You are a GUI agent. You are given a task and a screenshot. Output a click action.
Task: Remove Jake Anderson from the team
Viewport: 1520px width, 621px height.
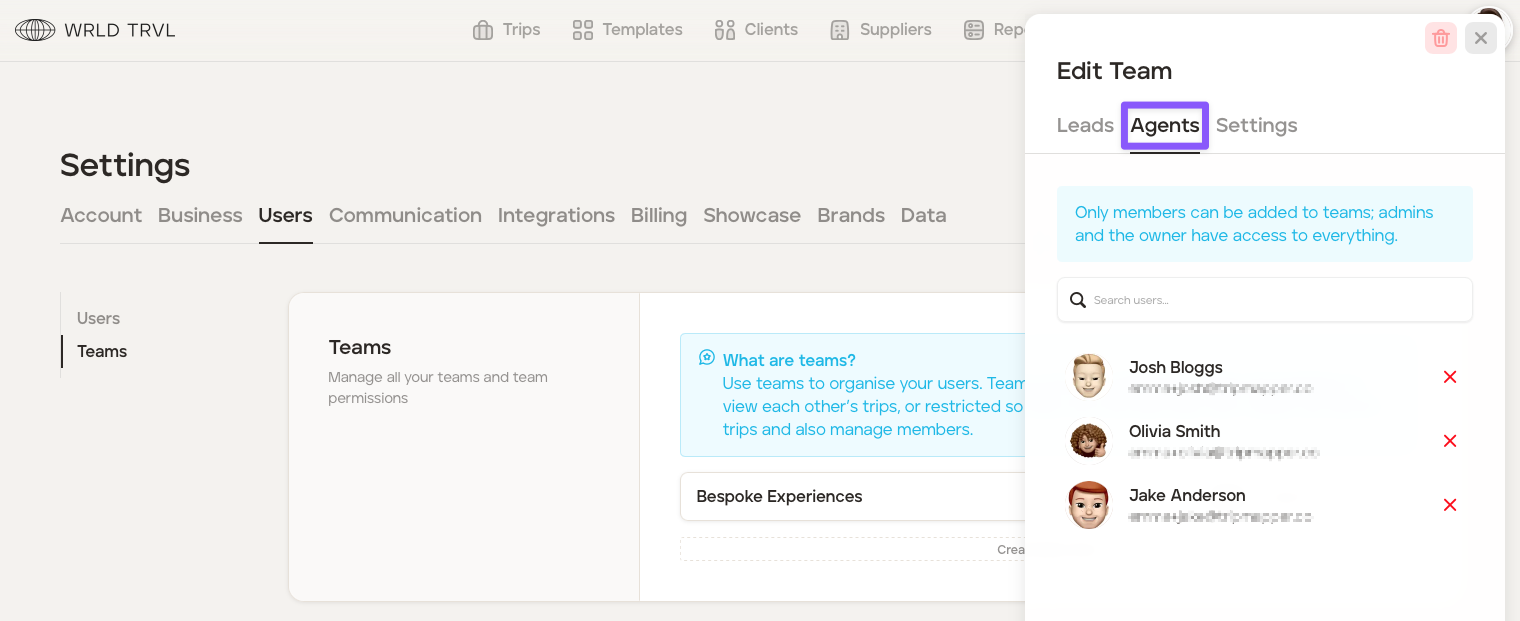(1449, 505)
